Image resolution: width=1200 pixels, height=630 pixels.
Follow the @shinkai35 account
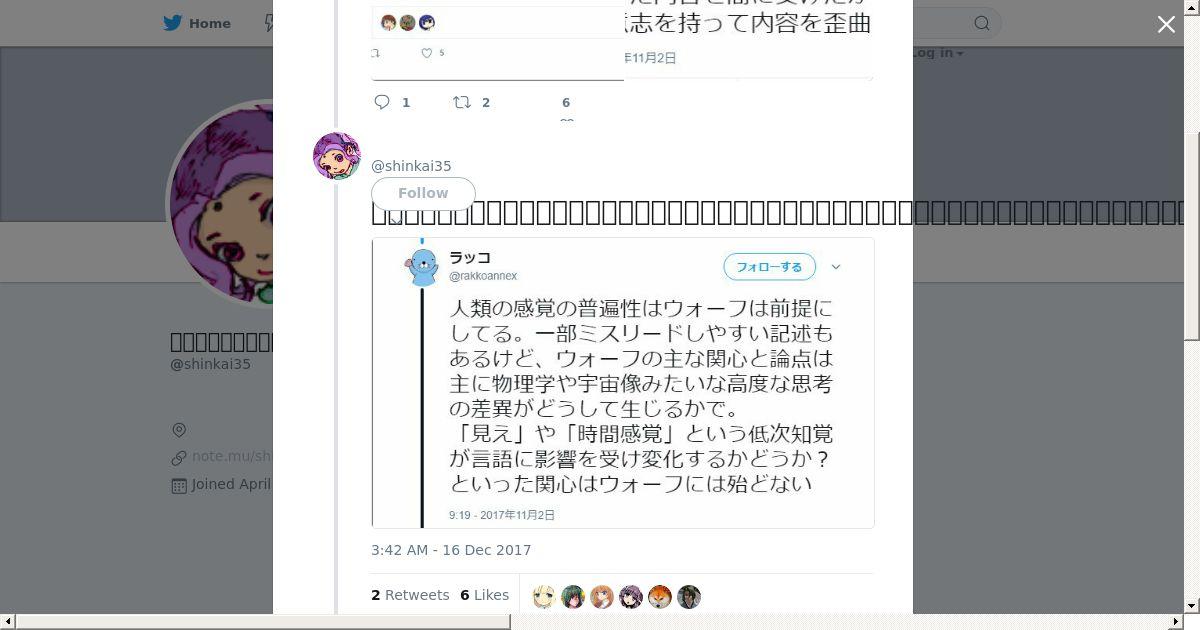pyautogui.click(x=423, y=193)
